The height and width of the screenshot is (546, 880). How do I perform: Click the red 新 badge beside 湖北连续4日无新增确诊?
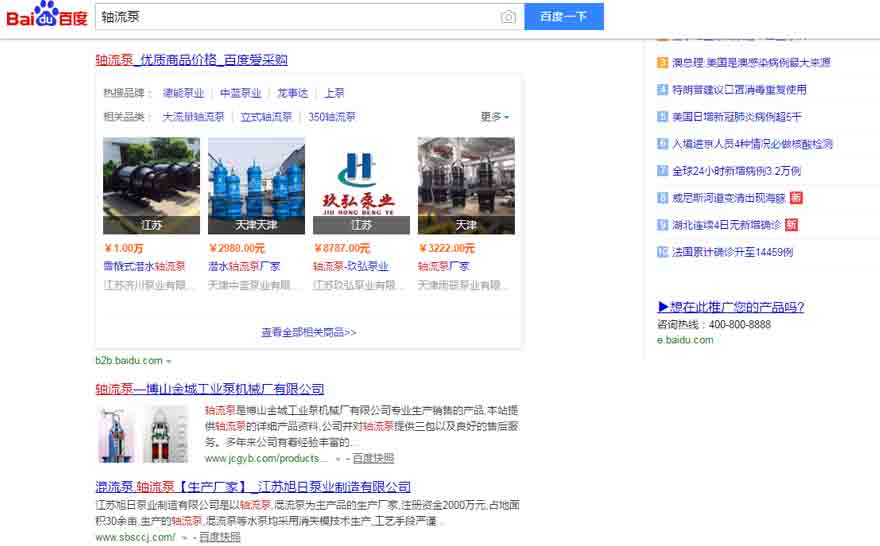(x=791, y=225)
